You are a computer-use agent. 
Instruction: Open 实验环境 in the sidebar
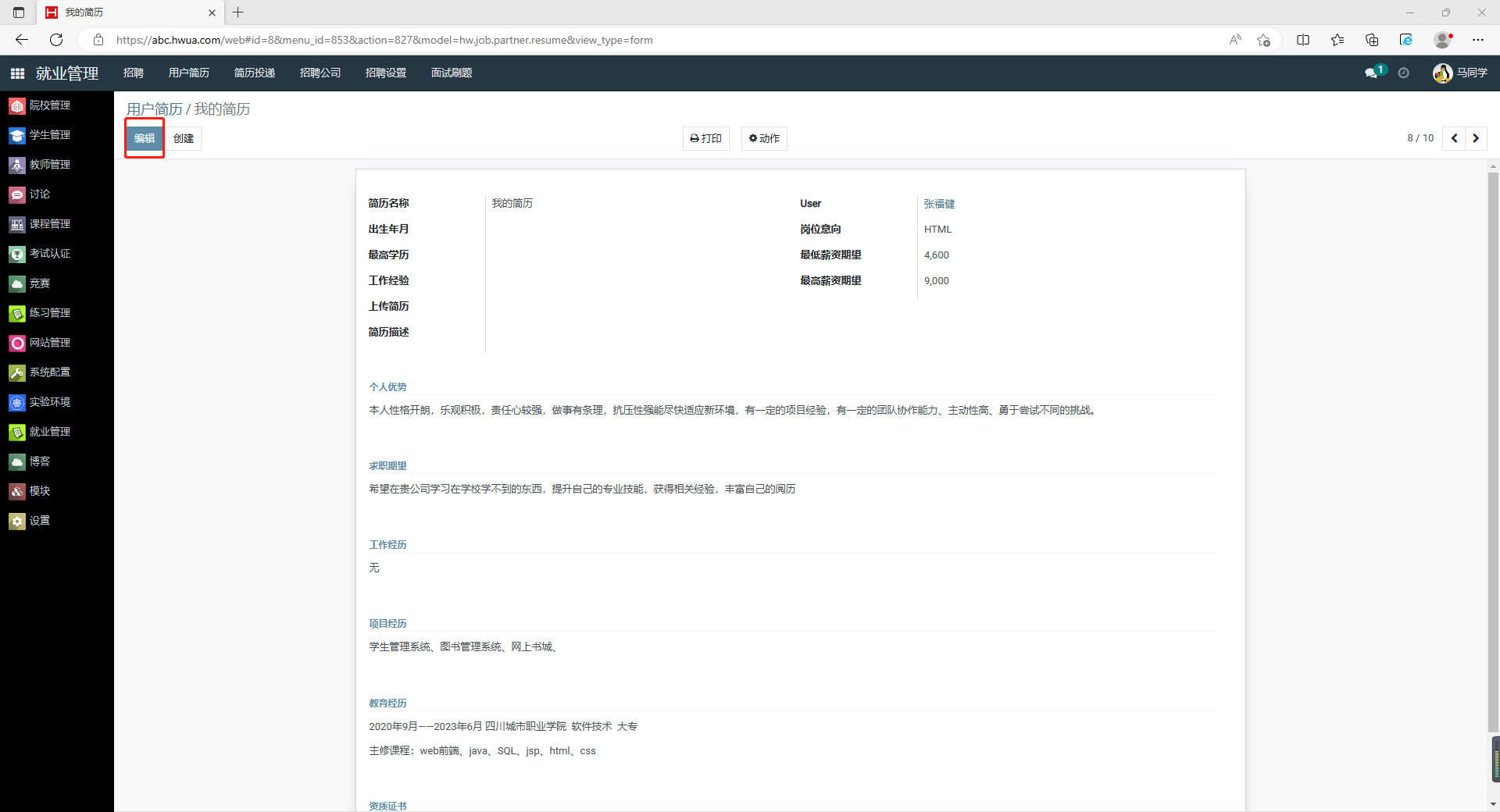[41, 402]
